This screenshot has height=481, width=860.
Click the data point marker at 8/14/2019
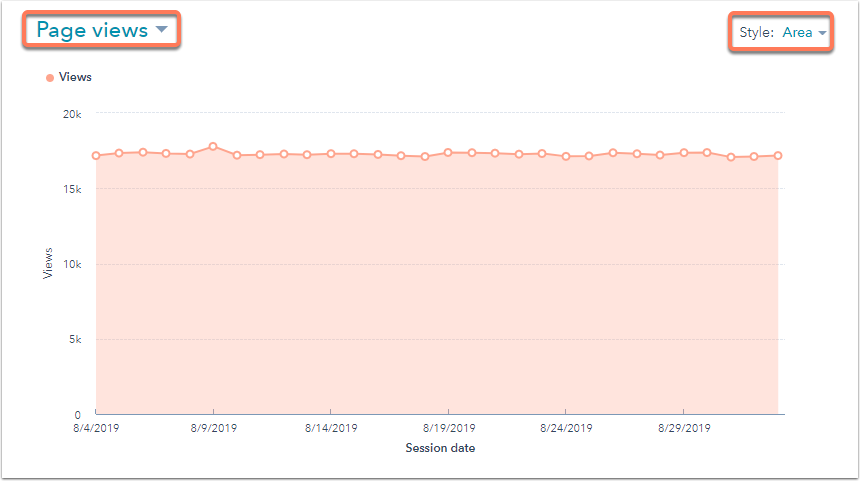pyautogui.click(x=331, y=154)
